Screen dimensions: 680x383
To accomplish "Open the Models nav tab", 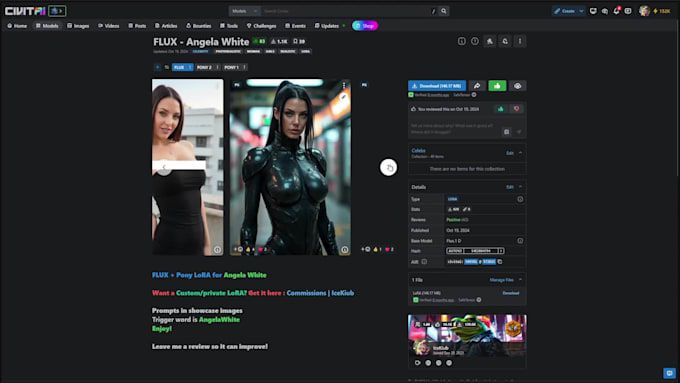I will click(47, 26).
